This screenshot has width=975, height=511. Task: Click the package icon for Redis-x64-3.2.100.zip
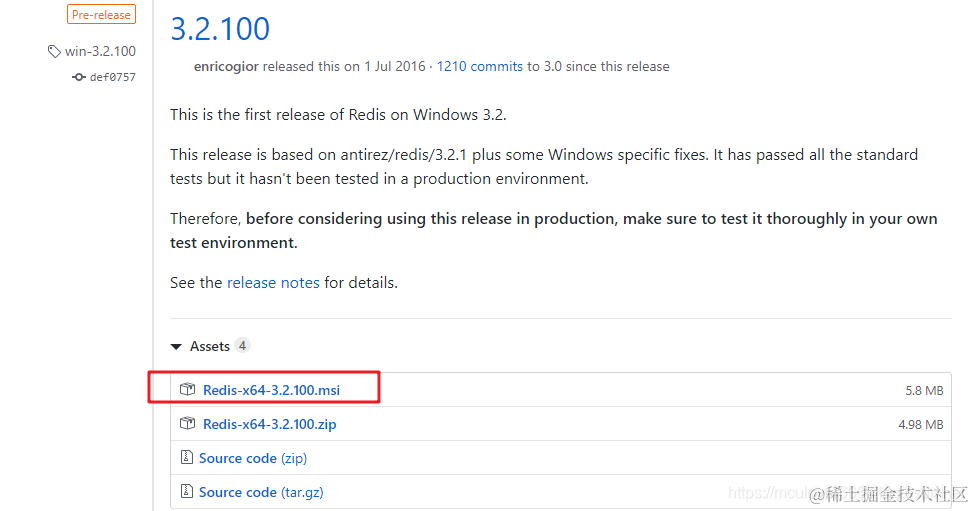click(187, 423)
